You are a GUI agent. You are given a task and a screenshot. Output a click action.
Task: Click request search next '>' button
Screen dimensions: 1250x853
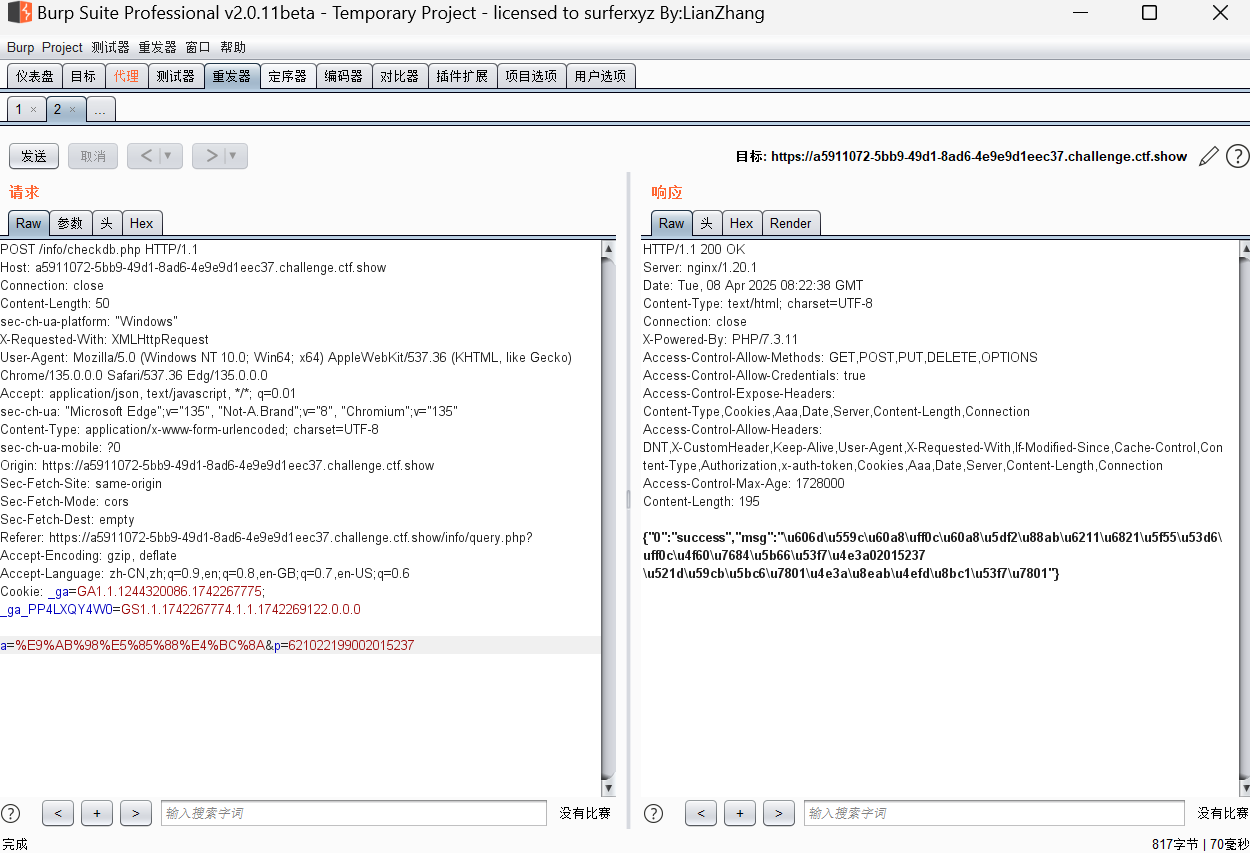tap(135, 813)
